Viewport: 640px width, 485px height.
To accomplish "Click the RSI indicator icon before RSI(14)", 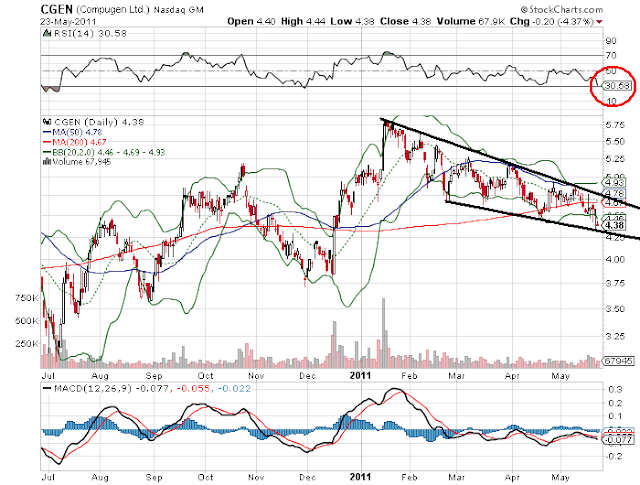I will (x=47, y=33).
